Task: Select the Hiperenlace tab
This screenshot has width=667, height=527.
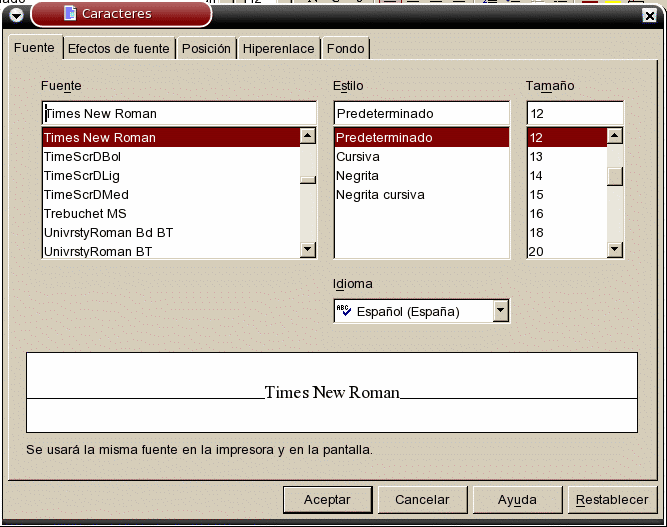Action: [x=279, y=48]
